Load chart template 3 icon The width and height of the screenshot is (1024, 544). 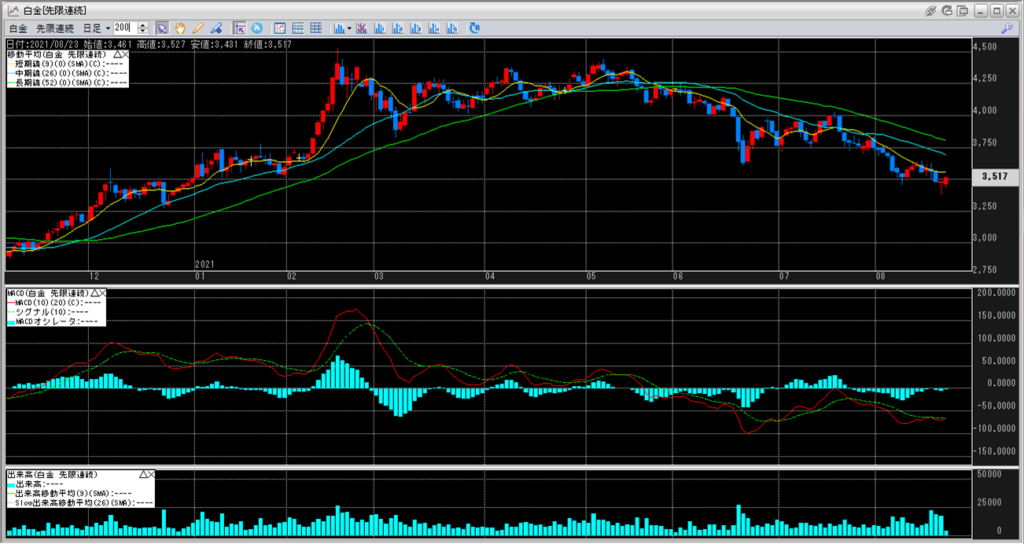click(x=416, y=28)
